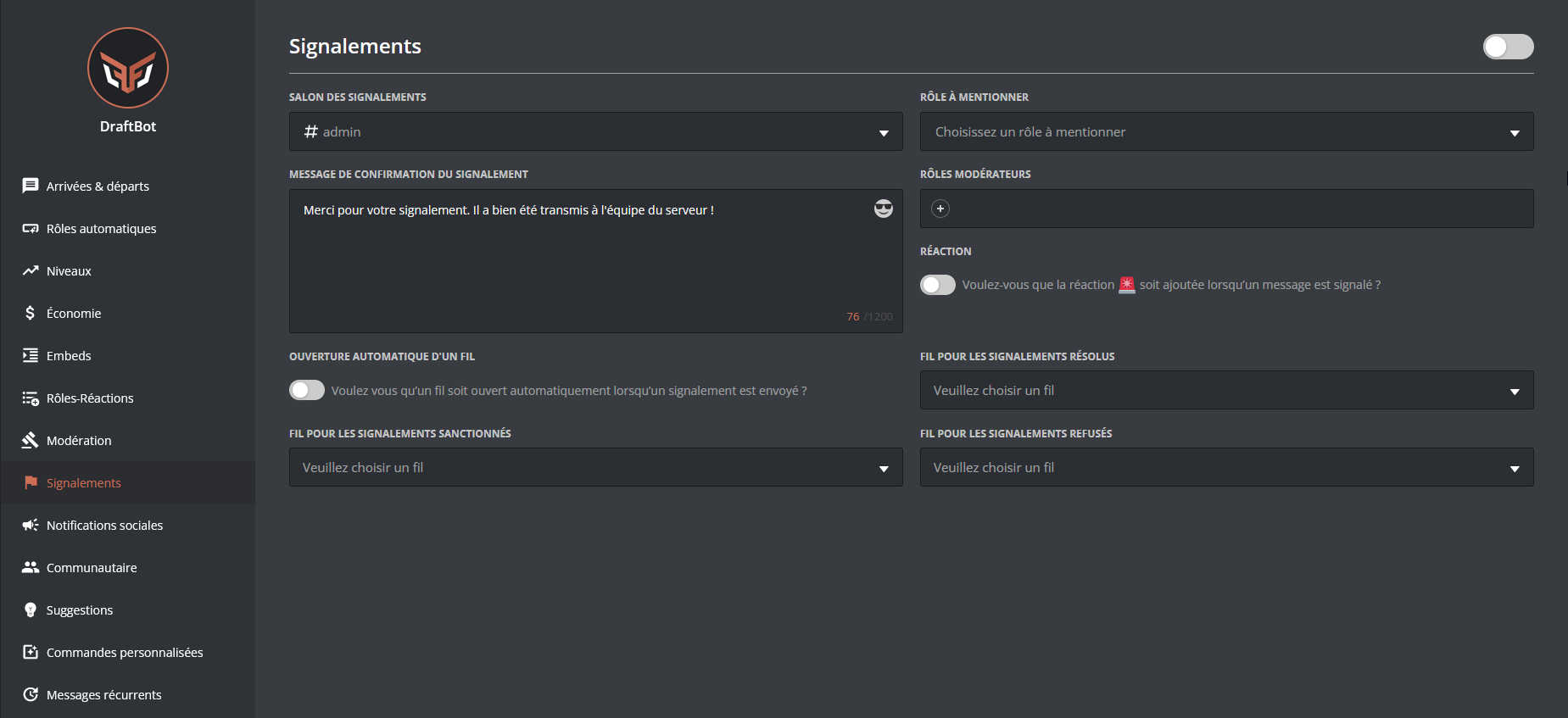
Task: Select the Arrivées & départs sidebar icon
Action: click(x=31, y=186)
